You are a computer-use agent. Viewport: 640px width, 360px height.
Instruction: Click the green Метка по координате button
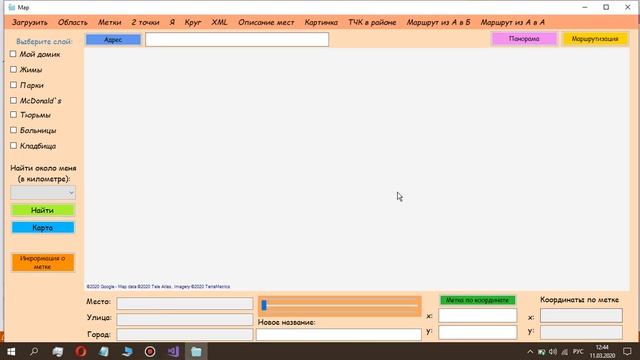coord(478,300)
